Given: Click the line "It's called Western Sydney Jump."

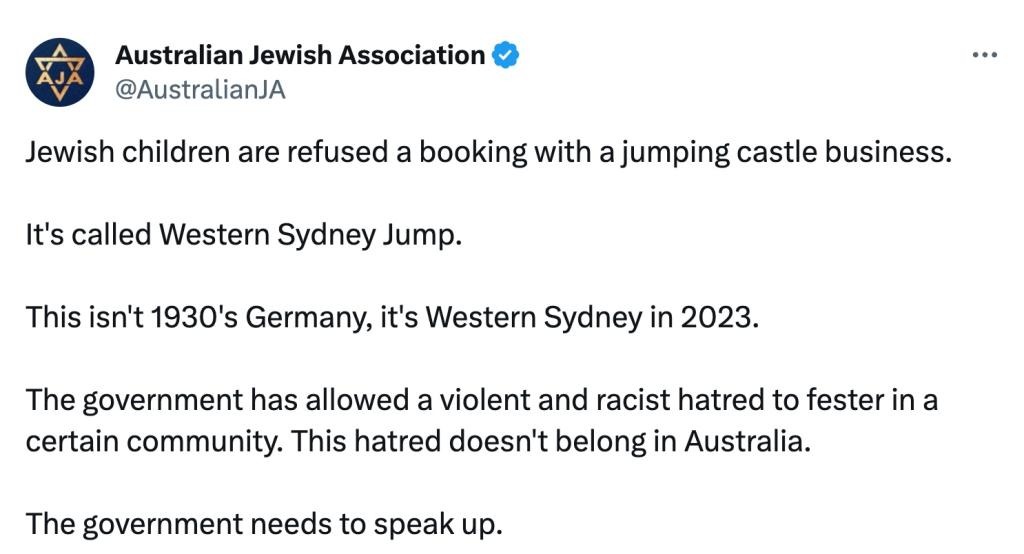Looking at the screenshot, I should [x=244, y=235].
